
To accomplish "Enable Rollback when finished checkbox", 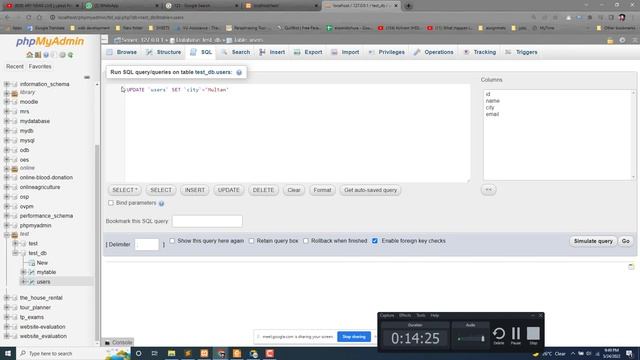I will [x=306, y=241].
